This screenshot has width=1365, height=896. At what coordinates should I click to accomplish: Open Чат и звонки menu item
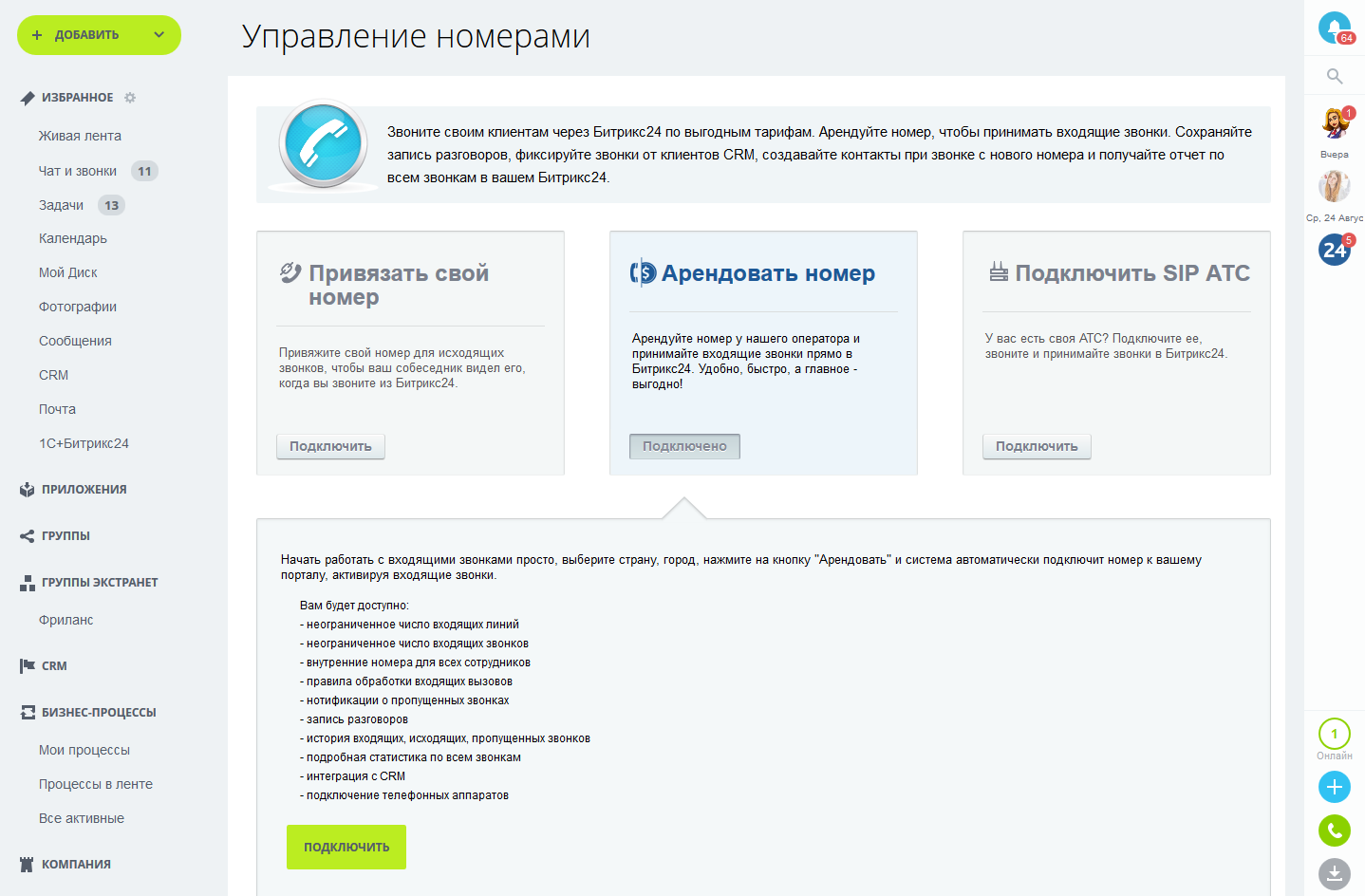click(x=78, y=171)
